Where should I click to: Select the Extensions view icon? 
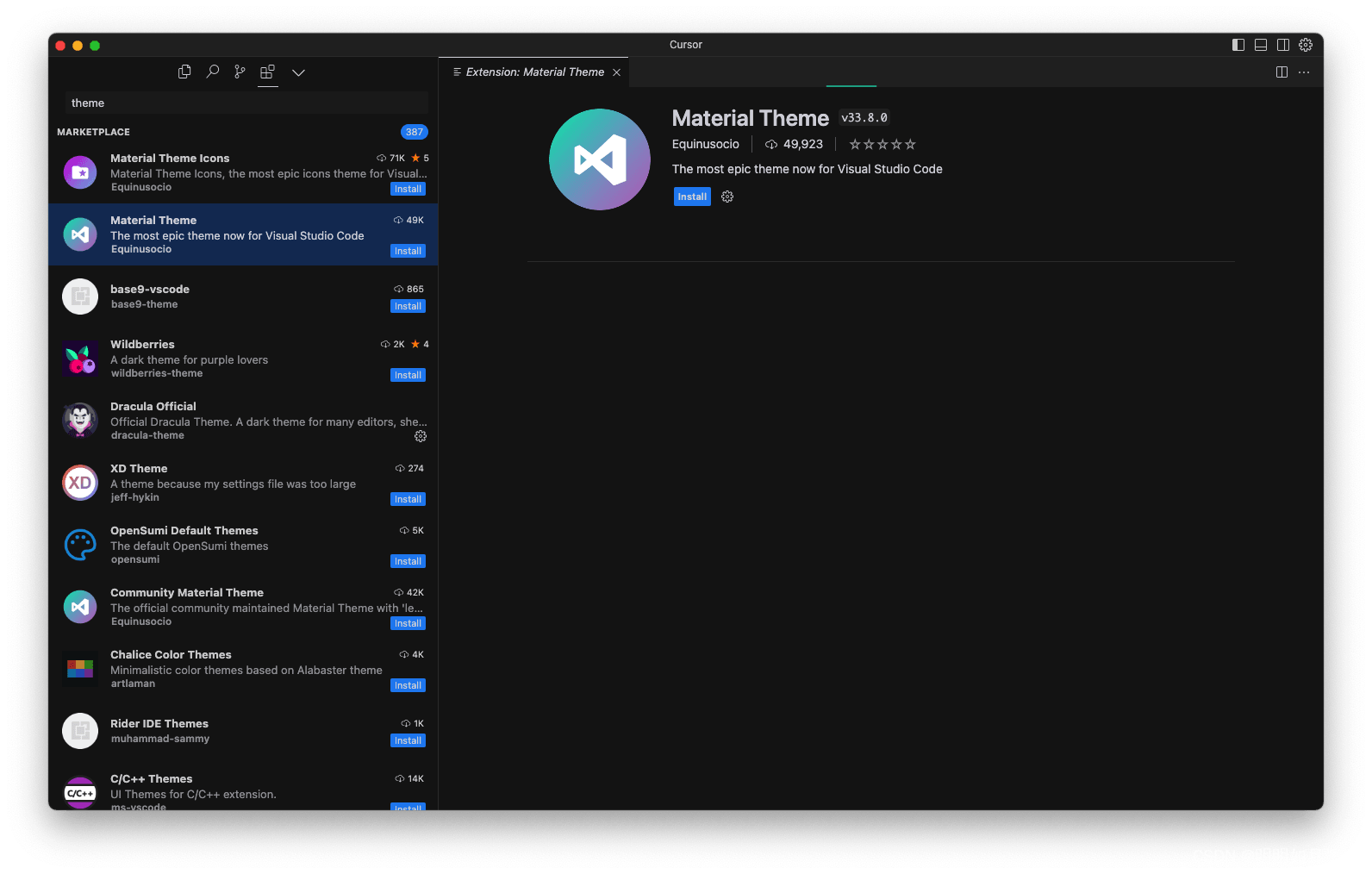268,72
